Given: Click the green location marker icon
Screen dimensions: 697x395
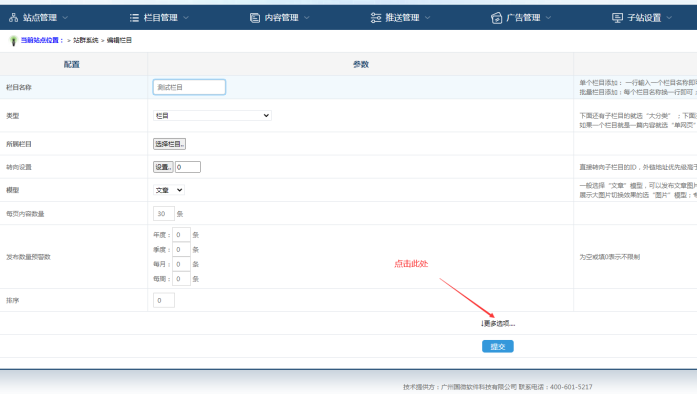Looking at the screenshot, I should click(13, 41).
